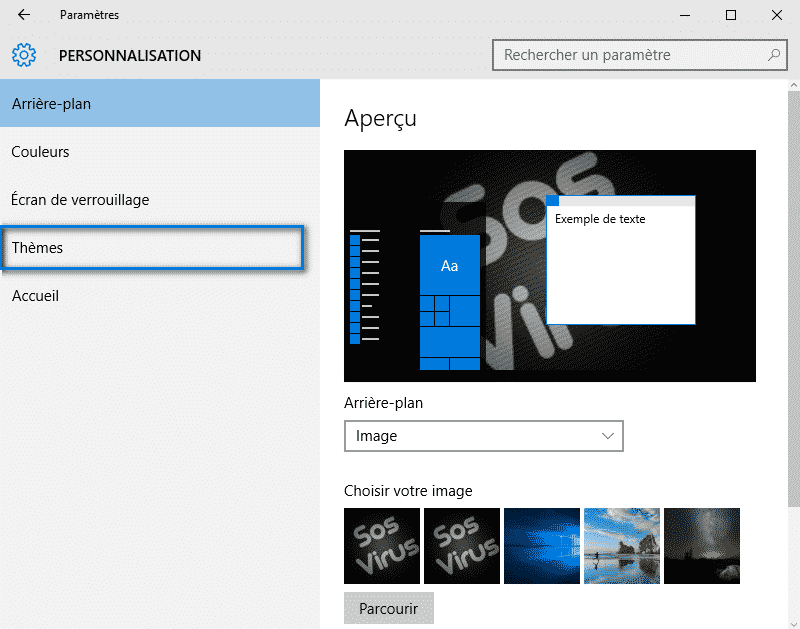This screenshot has height=629, width=800.
Task: Click the back arrow in title bar
Action: 24,15
